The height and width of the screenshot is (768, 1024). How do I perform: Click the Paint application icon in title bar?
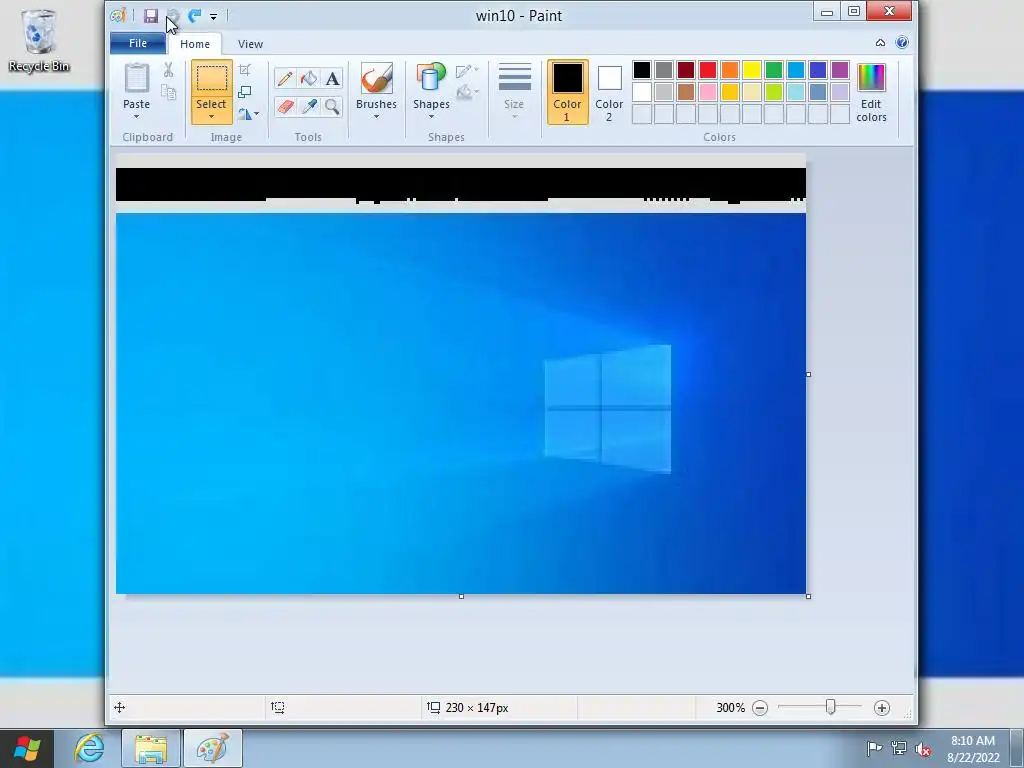point(118,15)
